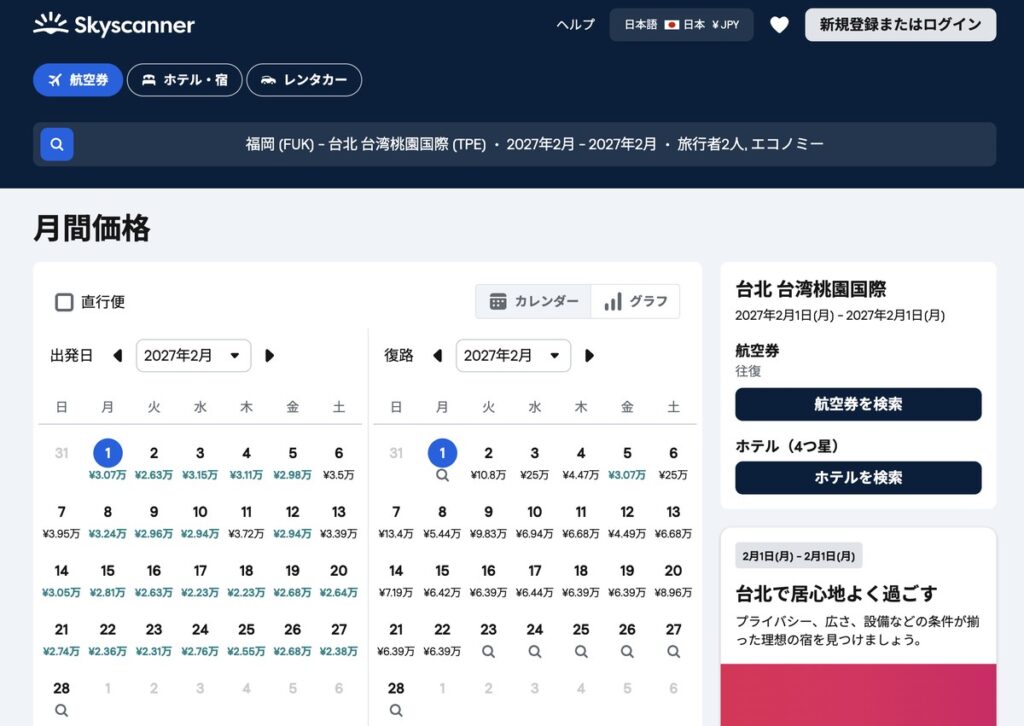Open the ヘルプ link
Screen dimensions: 1024x726
pyautogui.click(x=575, y=25)
